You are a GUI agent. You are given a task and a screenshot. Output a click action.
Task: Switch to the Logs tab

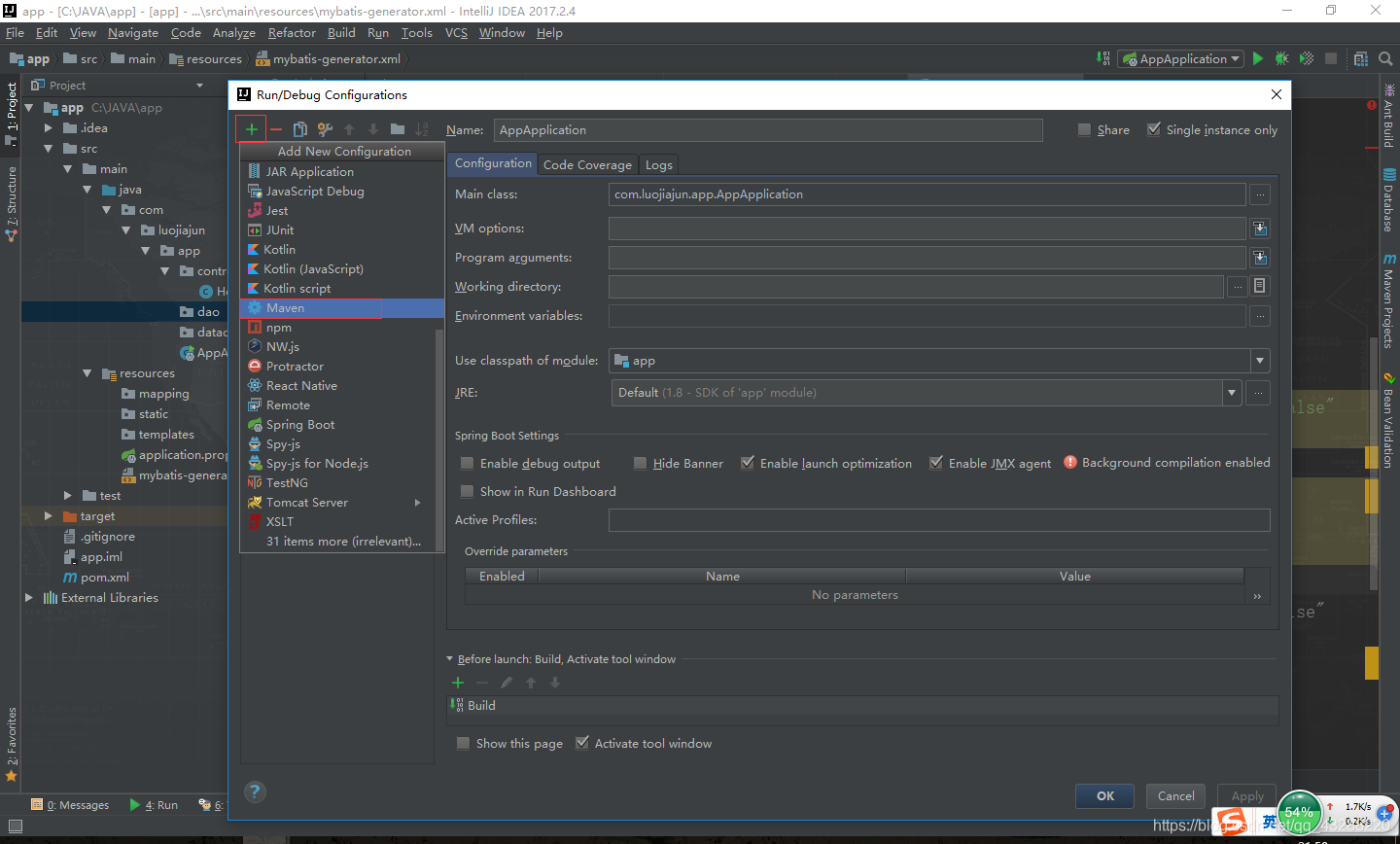pos(658,164)
